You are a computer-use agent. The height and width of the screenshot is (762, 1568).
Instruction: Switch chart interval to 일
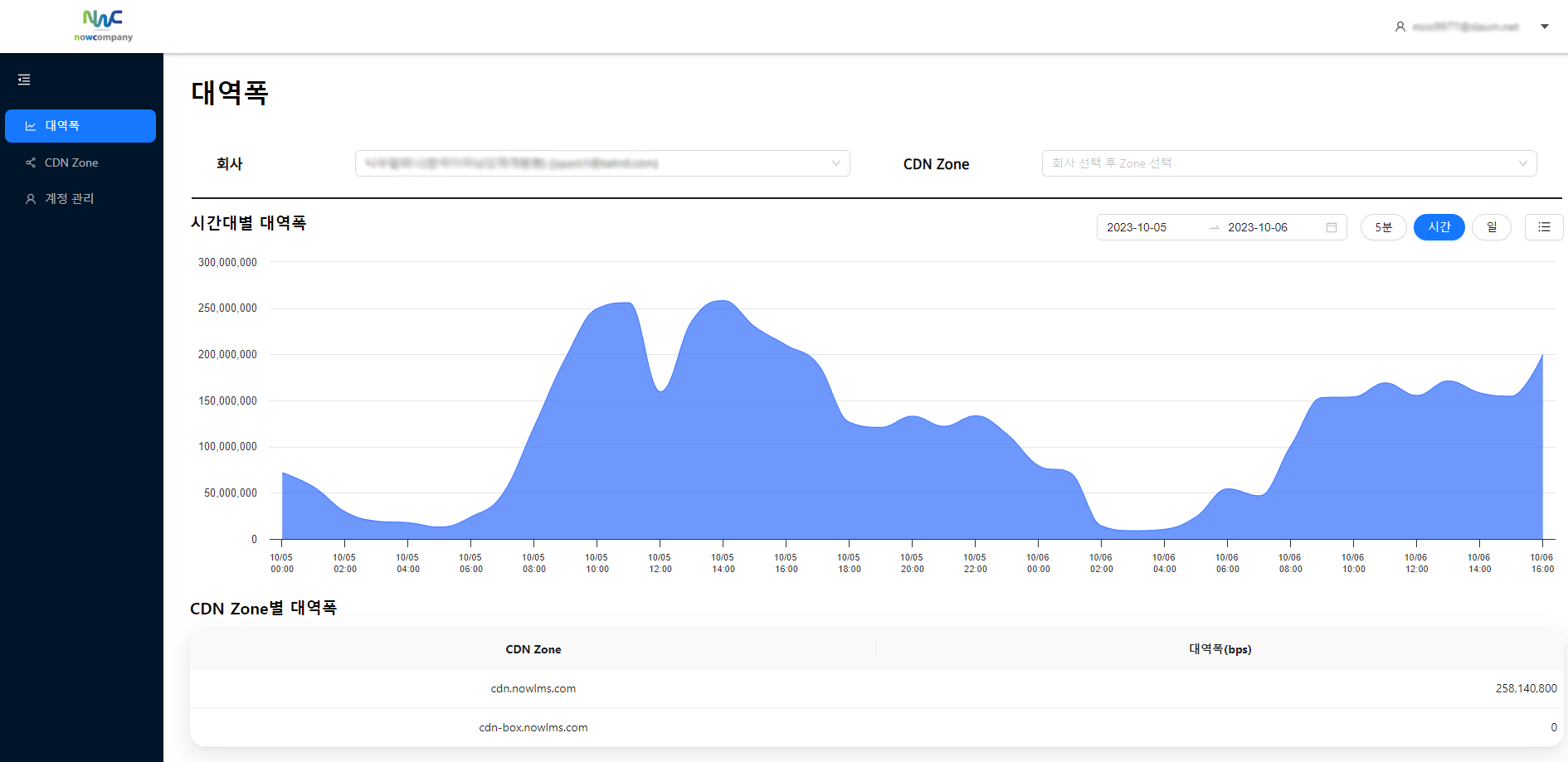click(1491, 227)
